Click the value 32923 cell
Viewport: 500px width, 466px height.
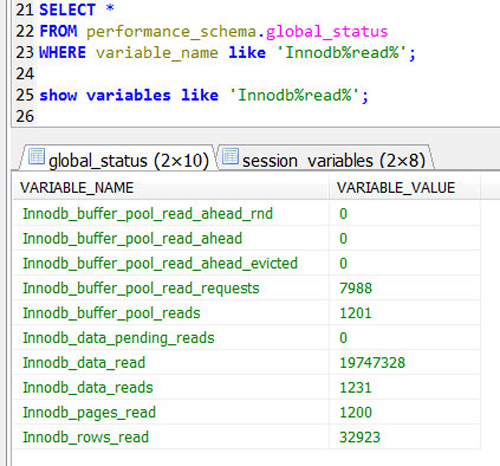pos(405,437)
